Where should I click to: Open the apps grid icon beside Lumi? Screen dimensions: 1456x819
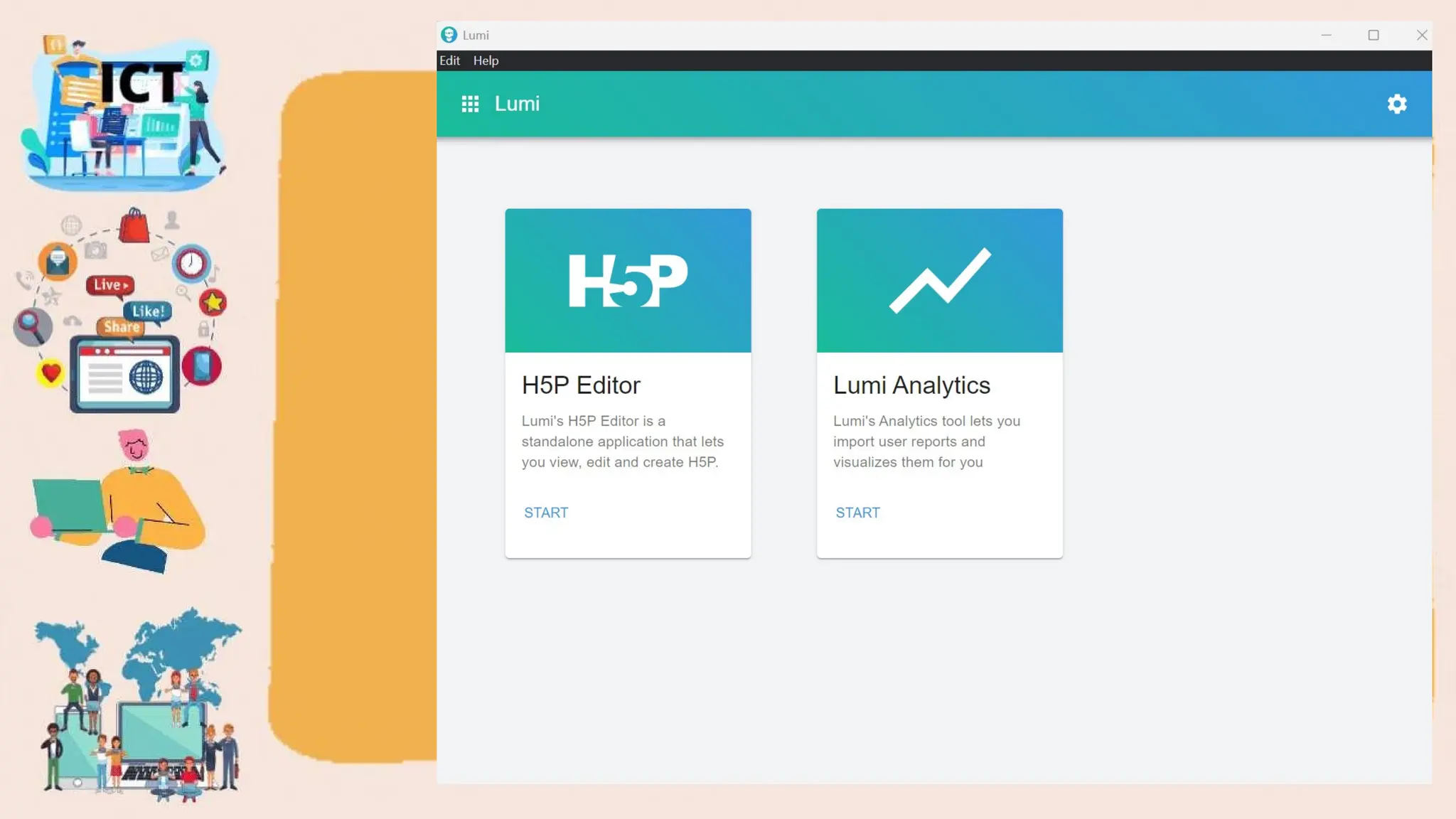coord(470,104)
